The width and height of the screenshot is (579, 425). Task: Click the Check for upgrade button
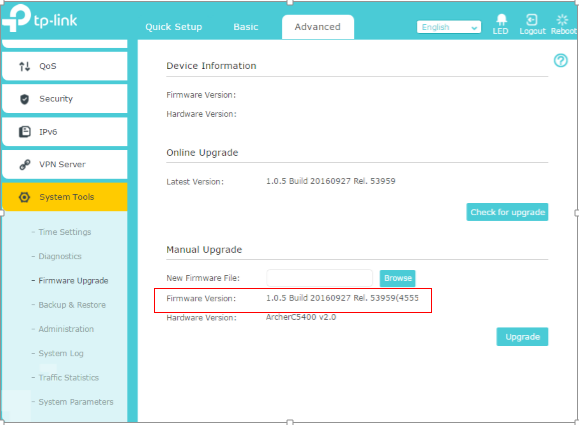click(x=507, y=212)
